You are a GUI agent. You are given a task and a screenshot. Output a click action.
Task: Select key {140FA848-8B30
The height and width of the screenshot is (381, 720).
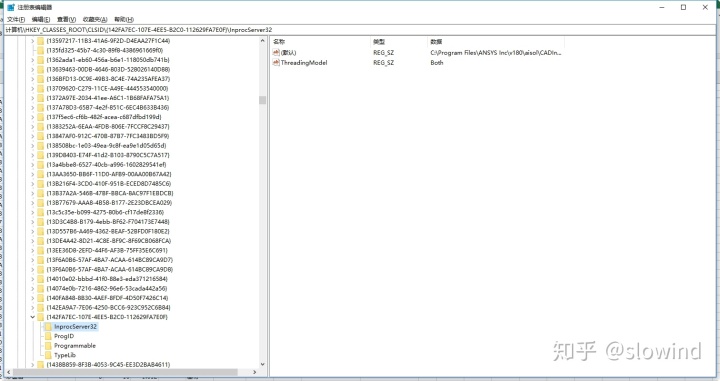click(107, 298)
